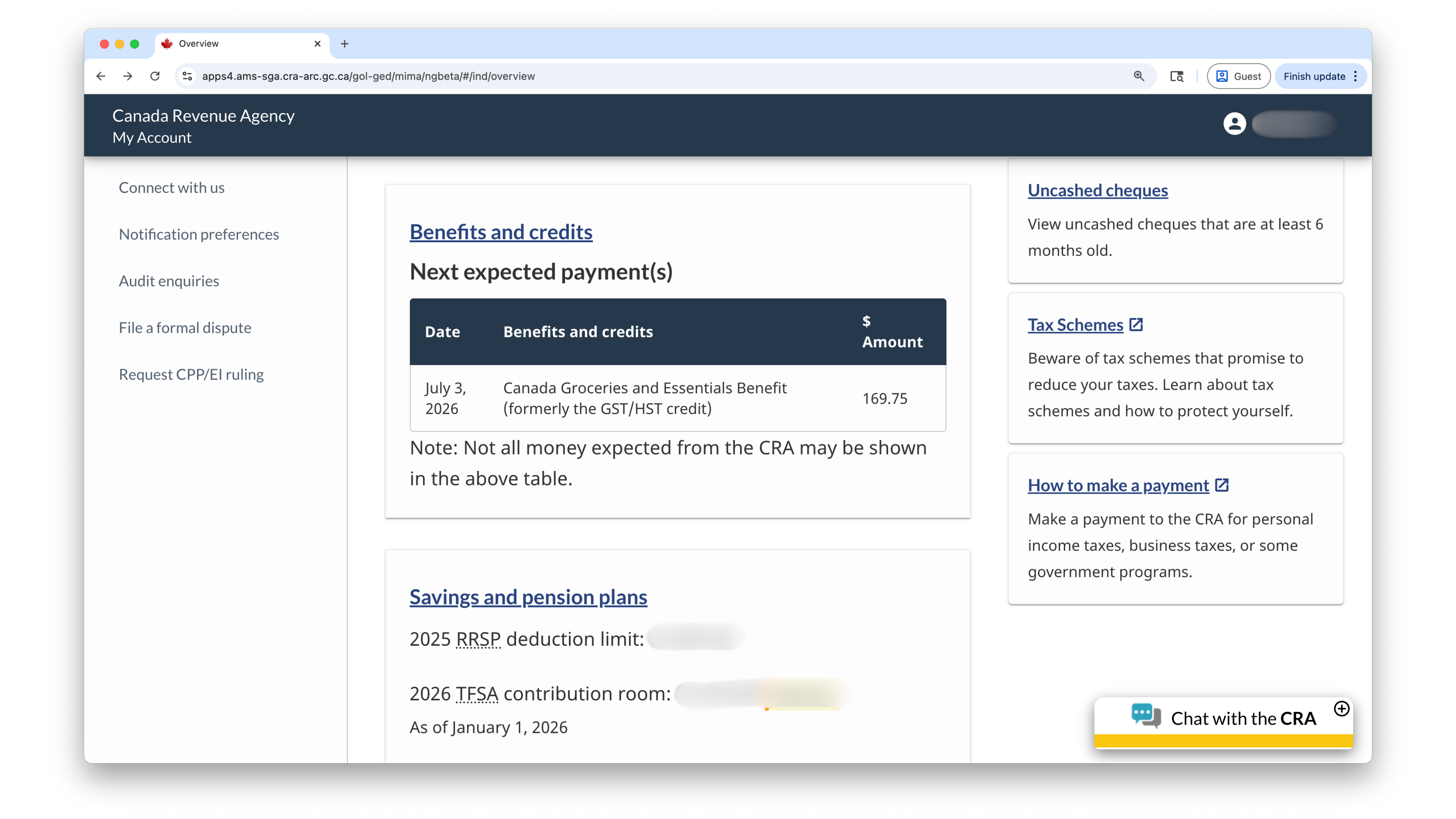This screenshot has height=819, width=1456.
Task: Open Chrome three-dot menu
Action: [1356, 76]
